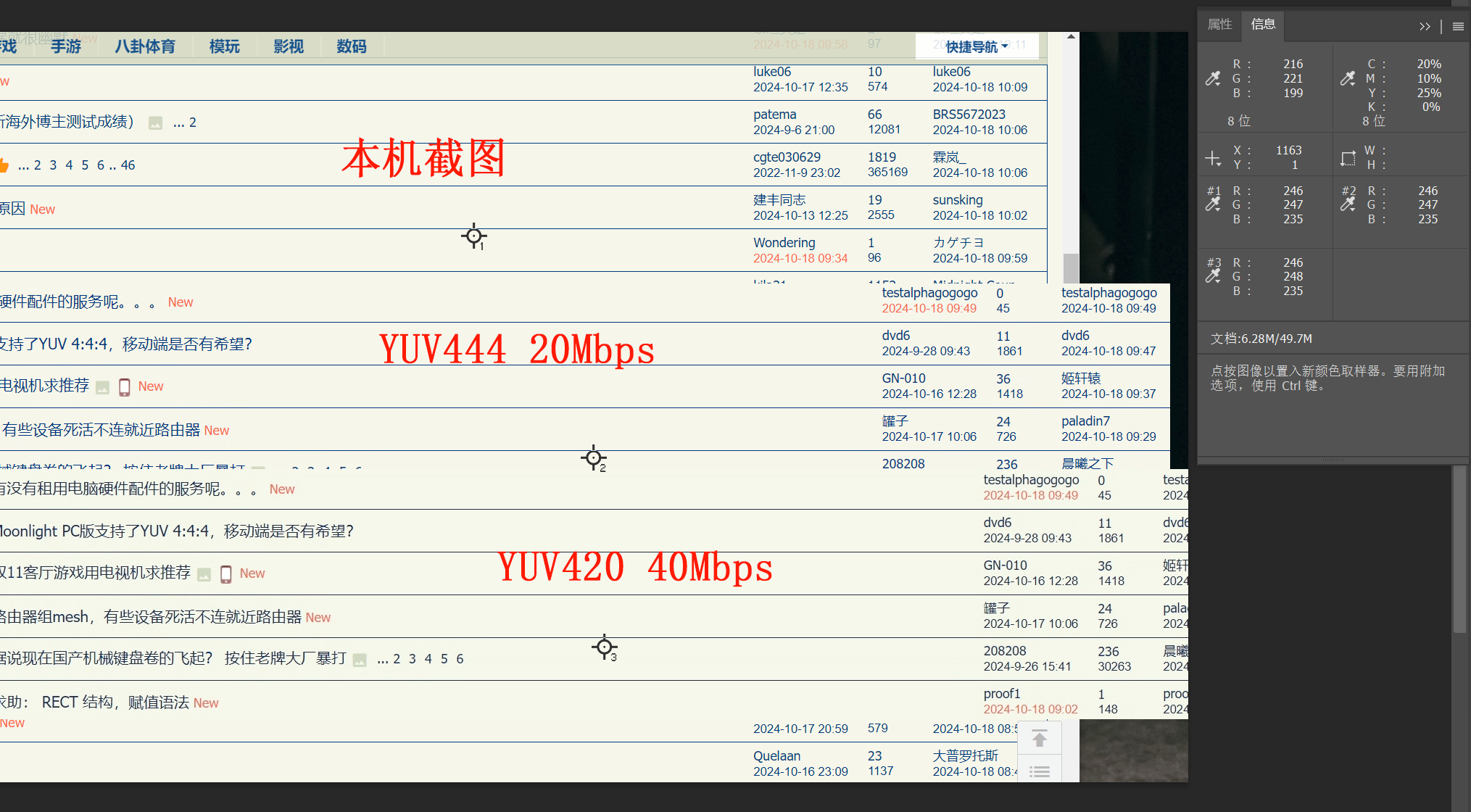Click the captured page's scrollbar thumb

[1071, 268]
